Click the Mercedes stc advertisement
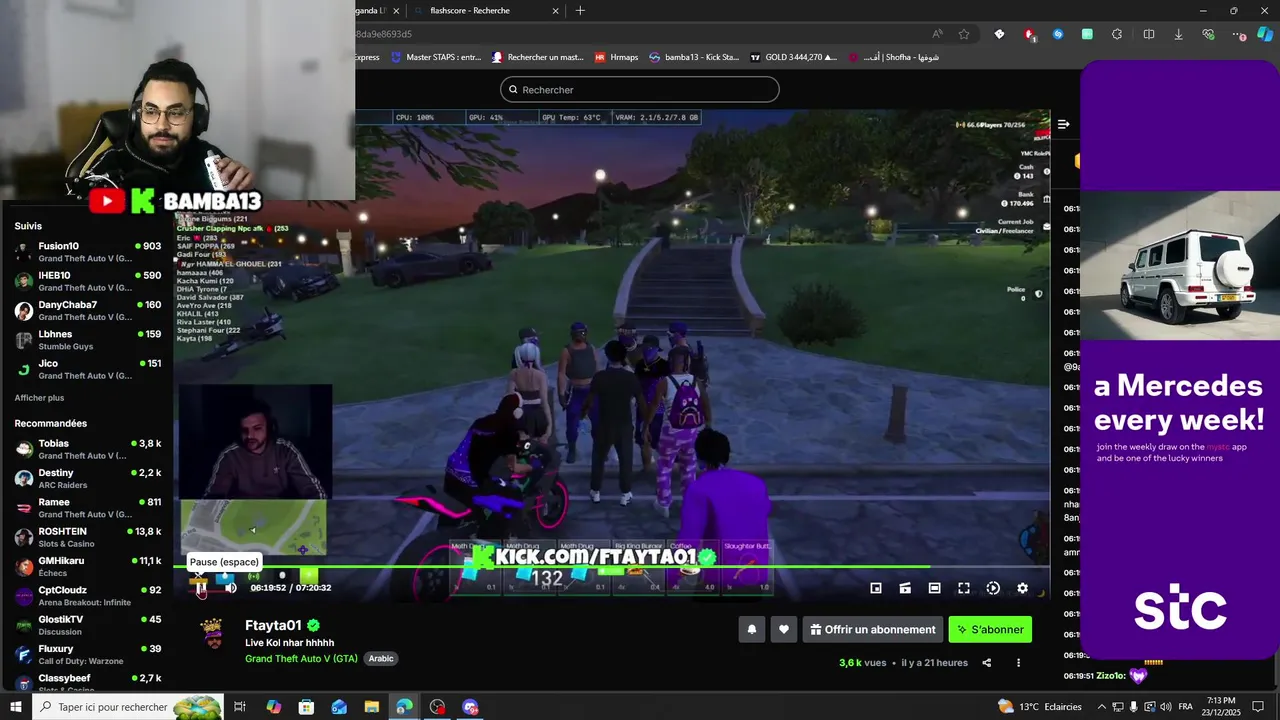 click(x=1179, y=360)
